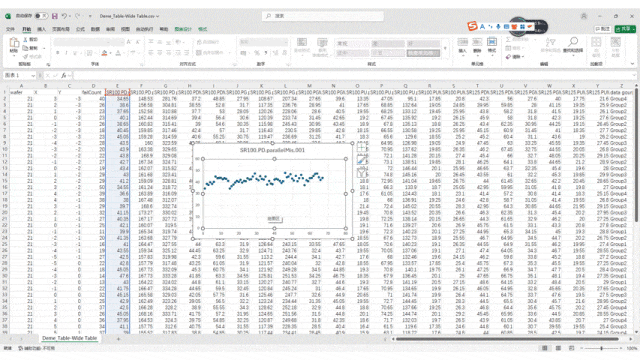
Task: Apply the font color A swatch
Action: point(118,53)
